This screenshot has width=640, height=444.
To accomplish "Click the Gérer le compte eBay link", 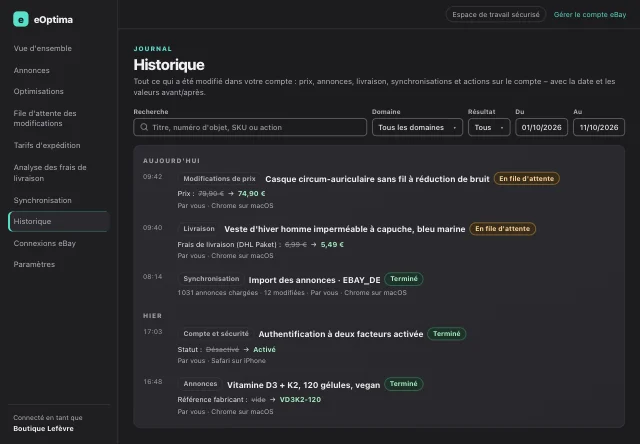I will (590, 15).
